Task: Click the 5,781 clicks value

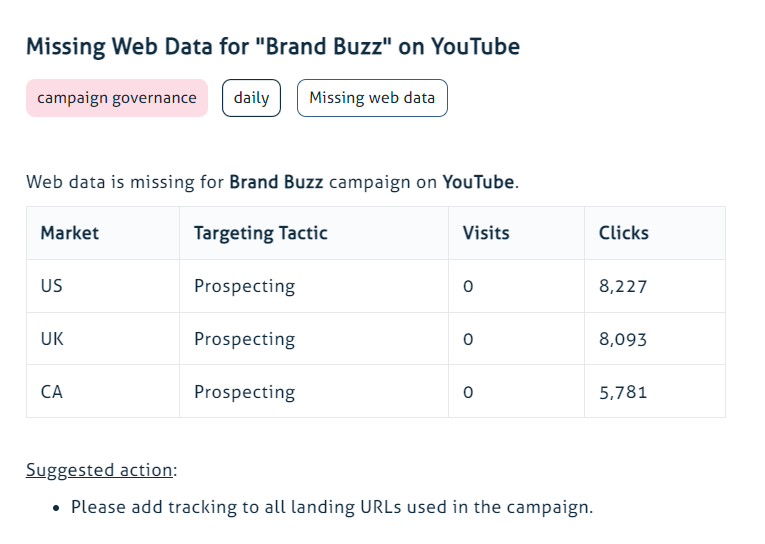Action: pos(623,392)
